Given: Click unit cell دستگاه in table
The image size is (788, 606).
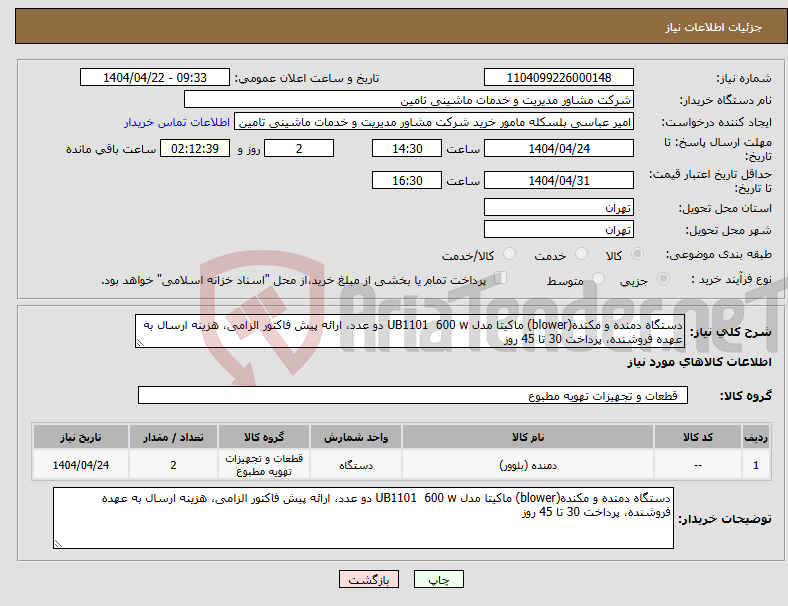Looking at the screenshot, I should click(x=356, y=465).
